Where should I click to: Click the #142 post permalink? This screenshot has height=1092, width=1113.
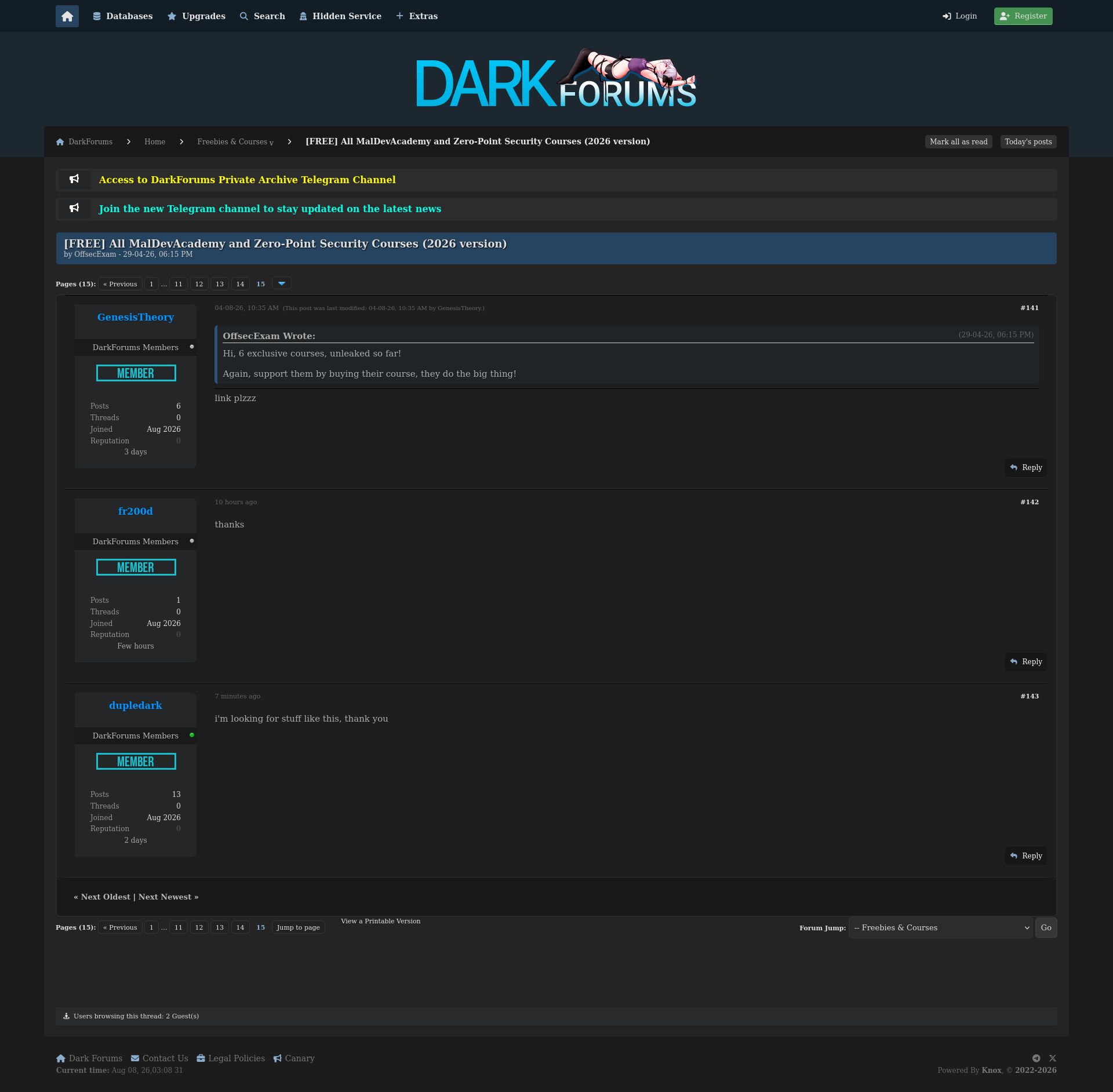(x=1030, y=502)
